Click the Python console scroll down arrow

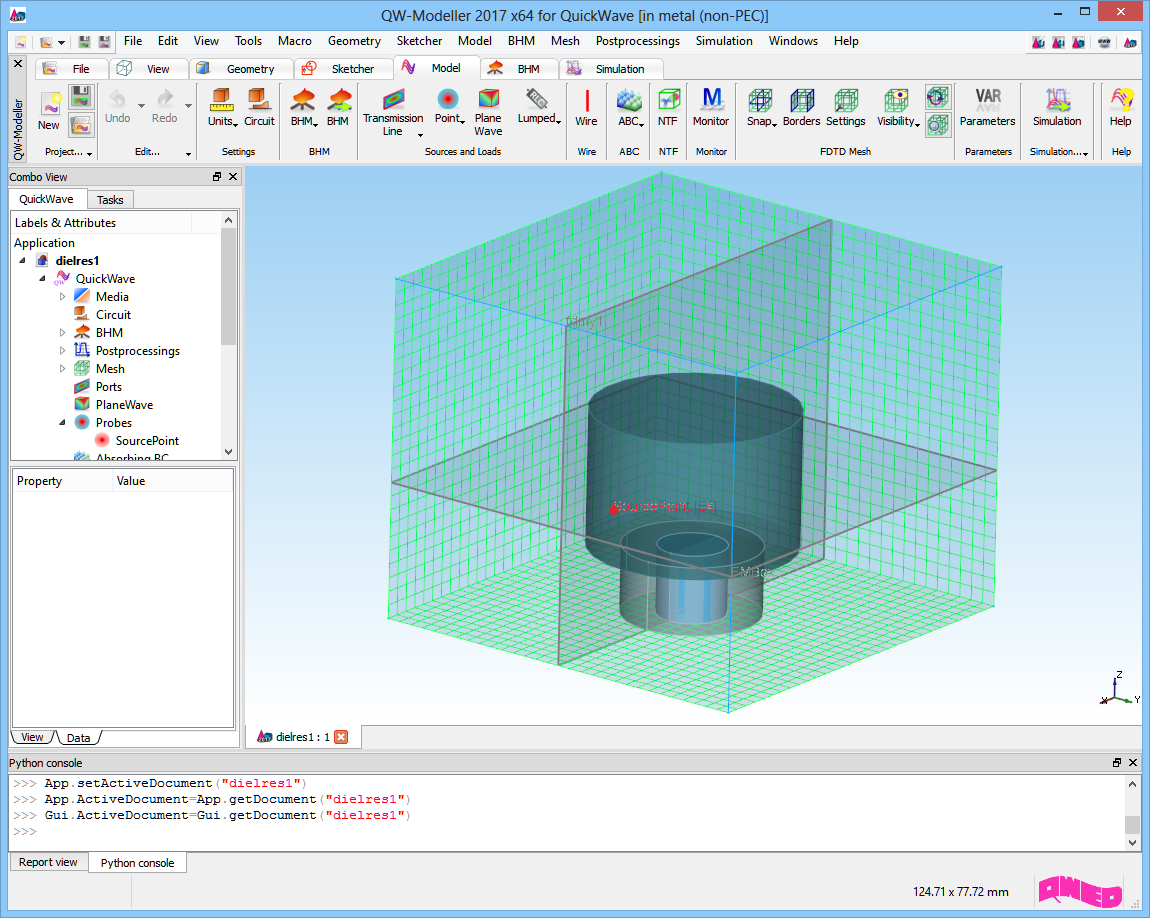pyautogui.click(x=1132, y=842)
